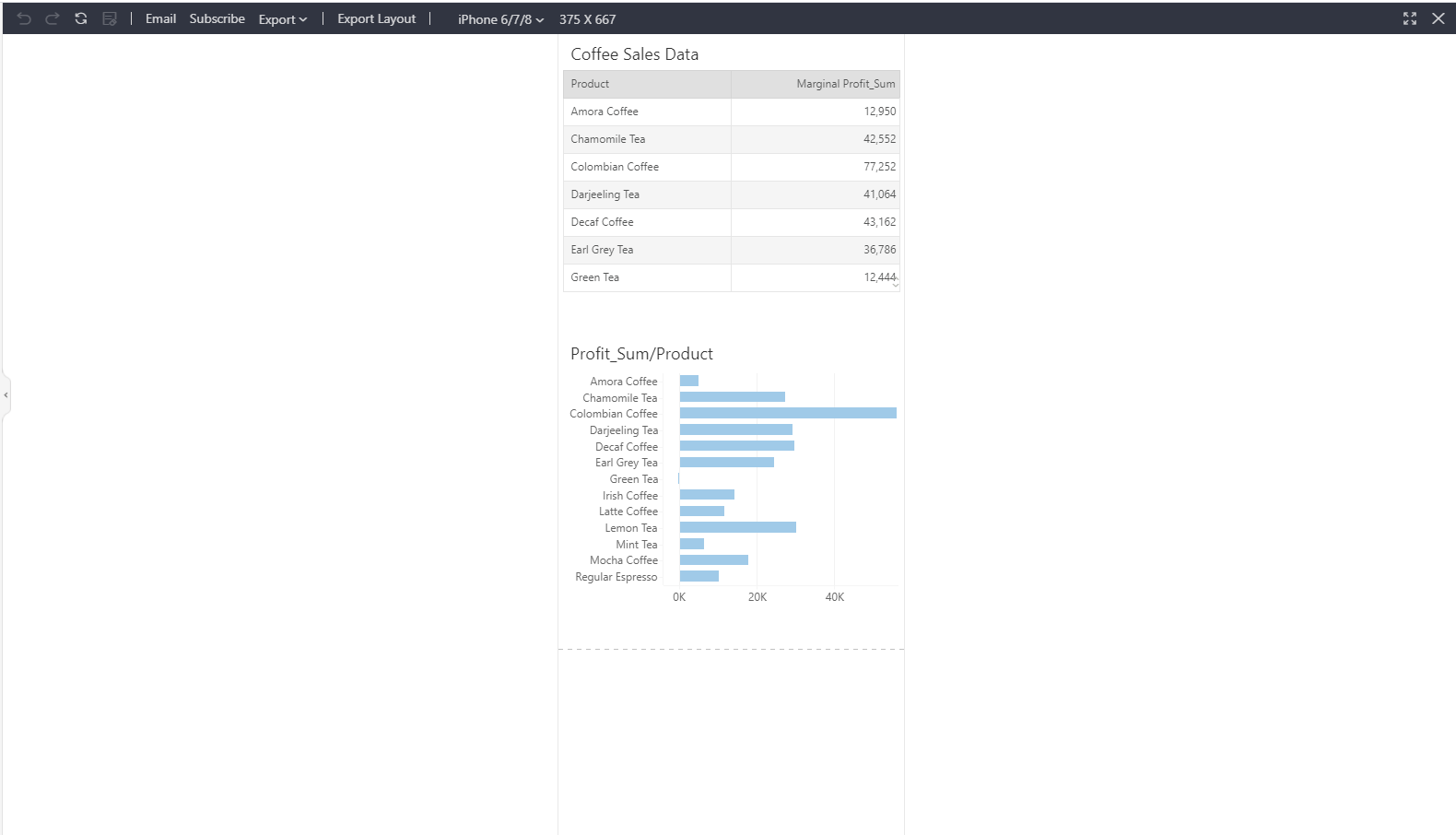Click the redo arrow icon
This screenshot has height=835, width=1456.
click(x=53, y=18)
